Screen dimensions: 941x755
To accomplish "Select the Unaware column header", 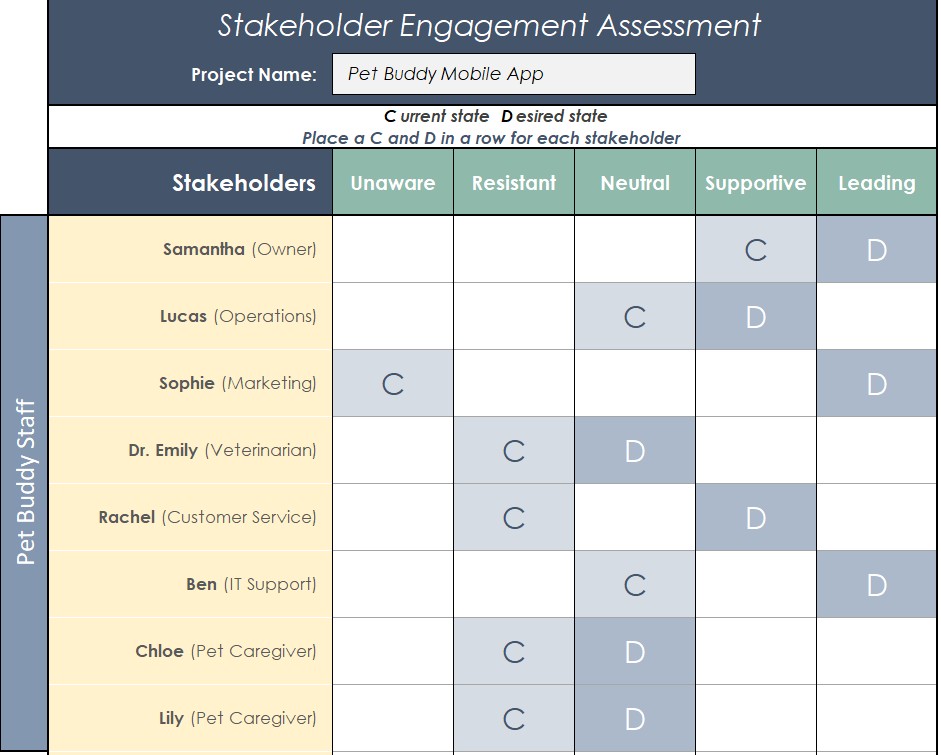I will 393,183.
